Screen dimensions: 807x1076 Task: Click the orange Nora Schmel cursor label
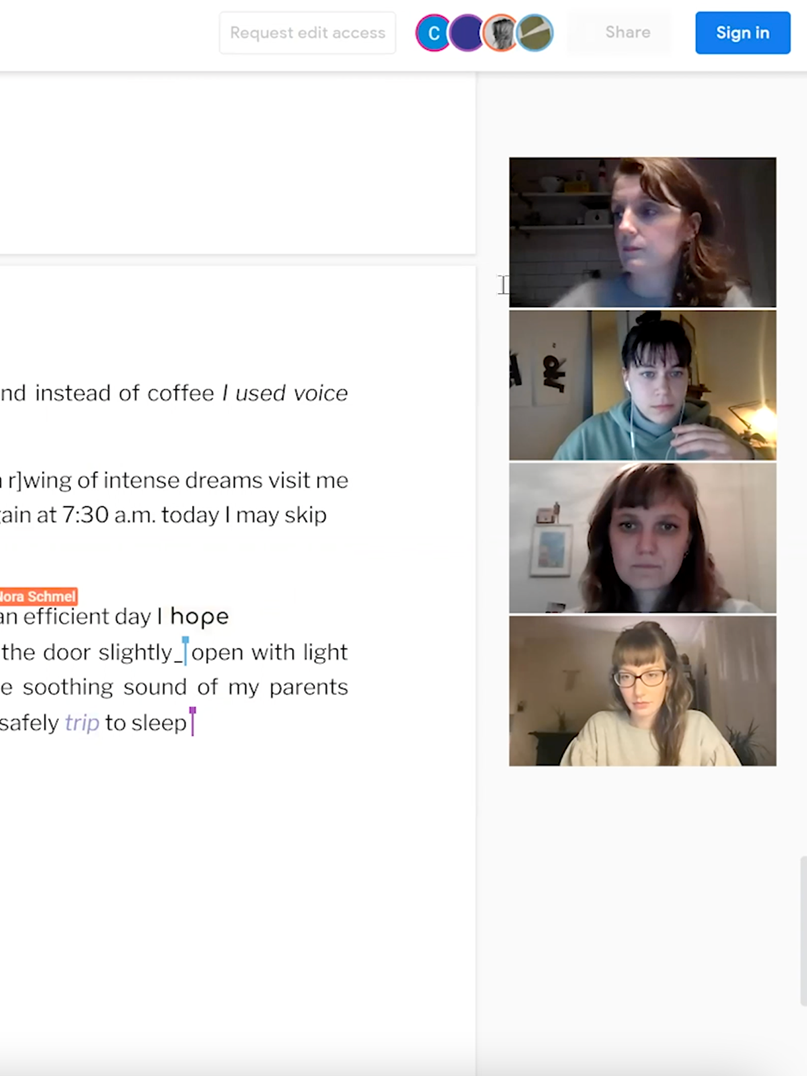[x=38, y=596]
